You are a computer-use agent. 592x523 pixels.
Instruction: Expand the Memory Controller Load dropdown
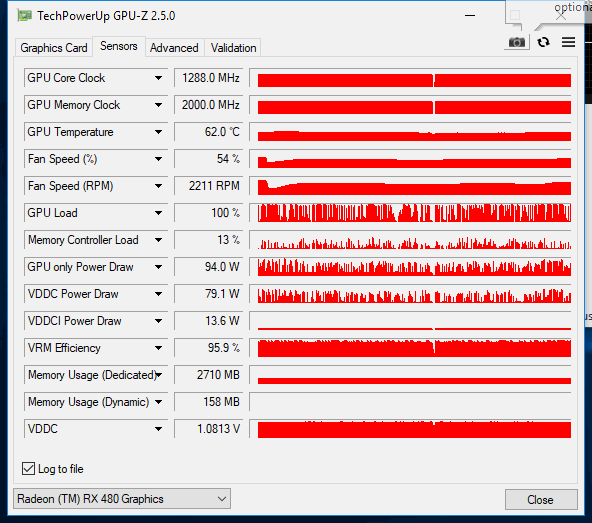pyautogui.click(x=158, y=240)
